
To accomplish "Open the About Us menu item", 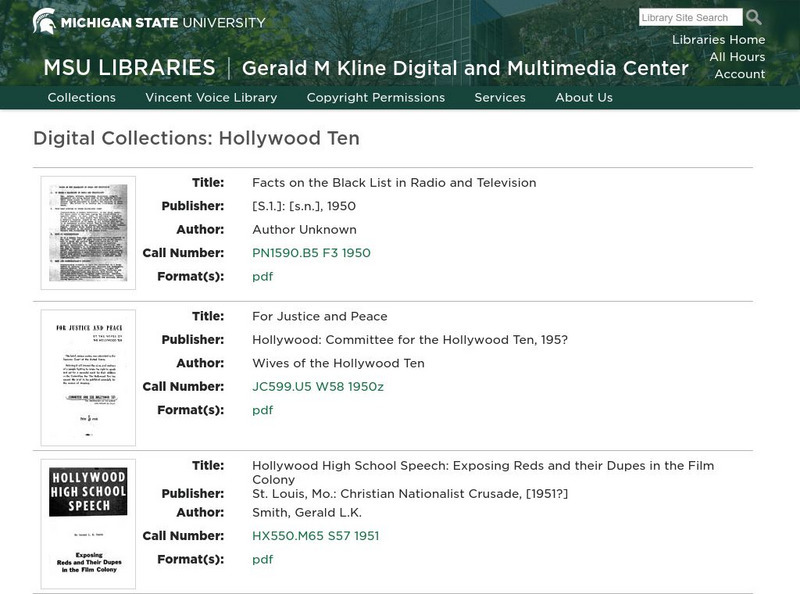I will (584, 97).
